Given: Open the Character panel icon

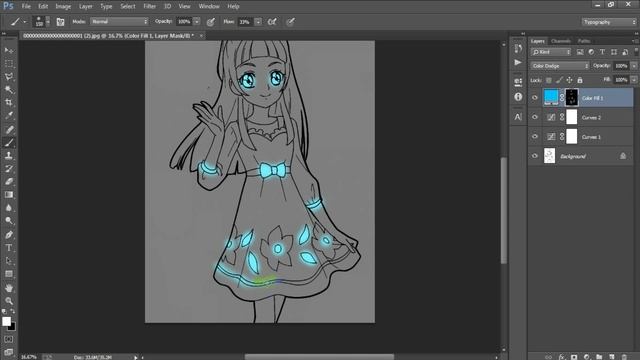Looking at the screenshot, I should coord(518,117).
